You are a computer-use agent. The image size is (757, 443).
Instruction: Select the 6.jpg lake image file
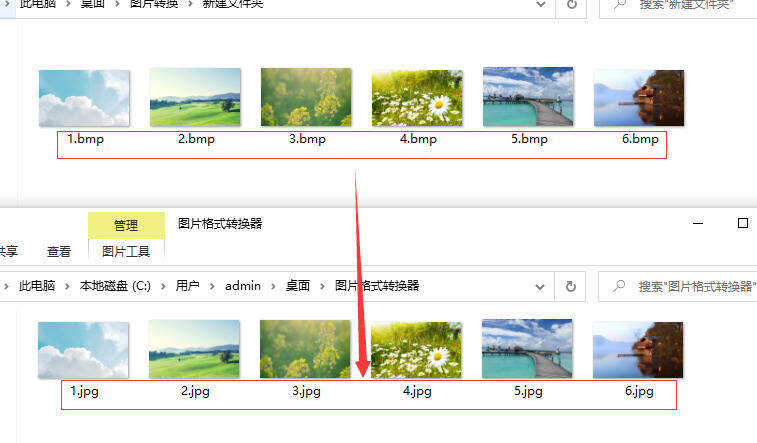pyautogui.click(x=638, y=350)
